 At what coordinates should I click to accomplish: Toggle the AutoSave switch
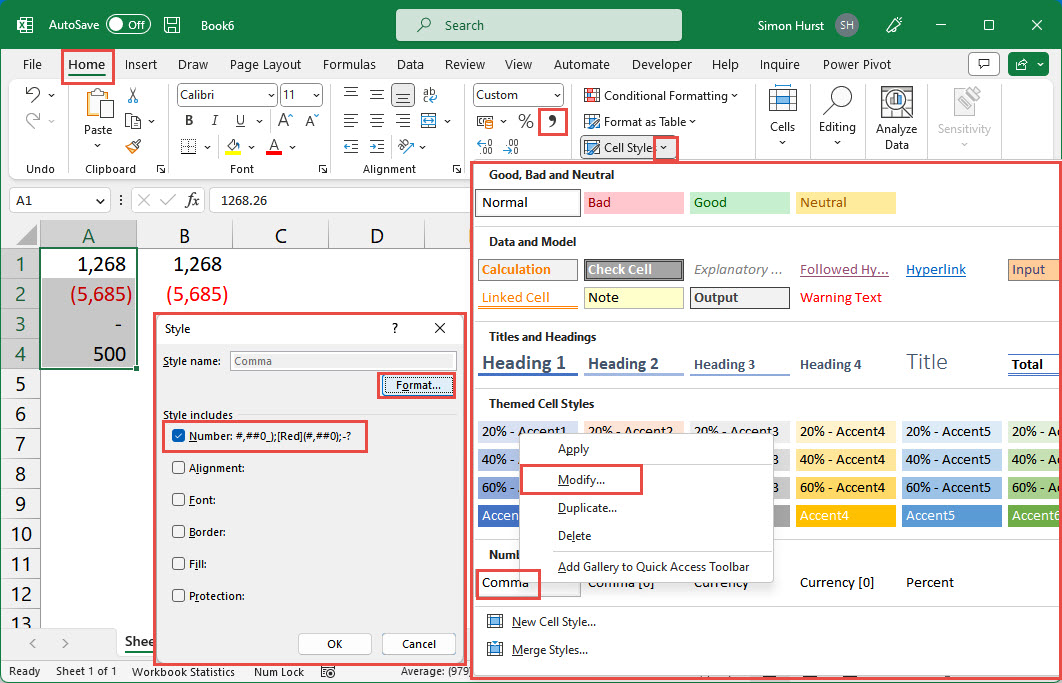point(128,24)
